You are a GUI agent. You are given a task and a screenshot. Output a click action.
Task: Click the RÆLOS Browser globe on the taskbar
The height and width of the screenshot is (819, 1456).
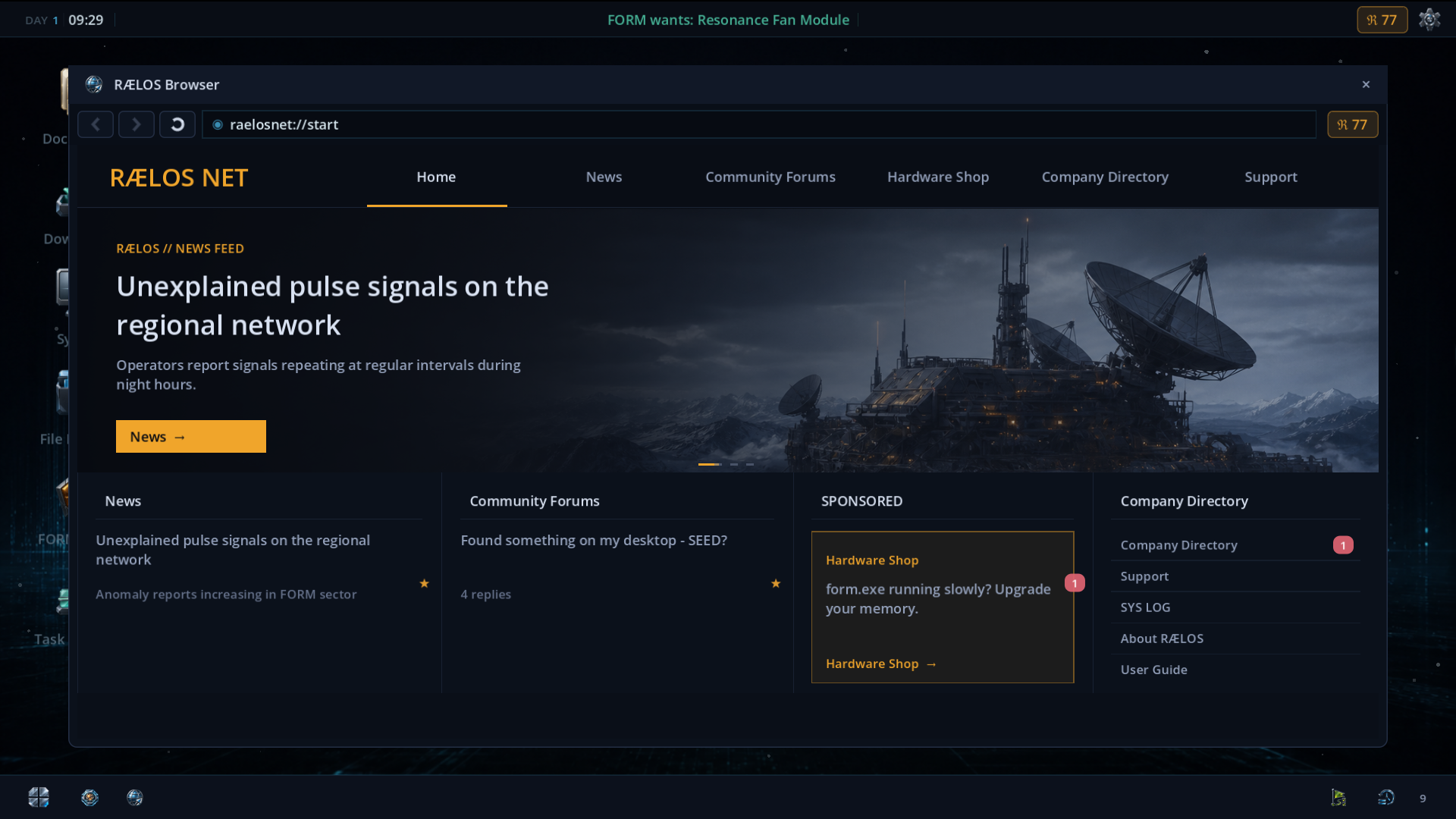pos(135,797)
